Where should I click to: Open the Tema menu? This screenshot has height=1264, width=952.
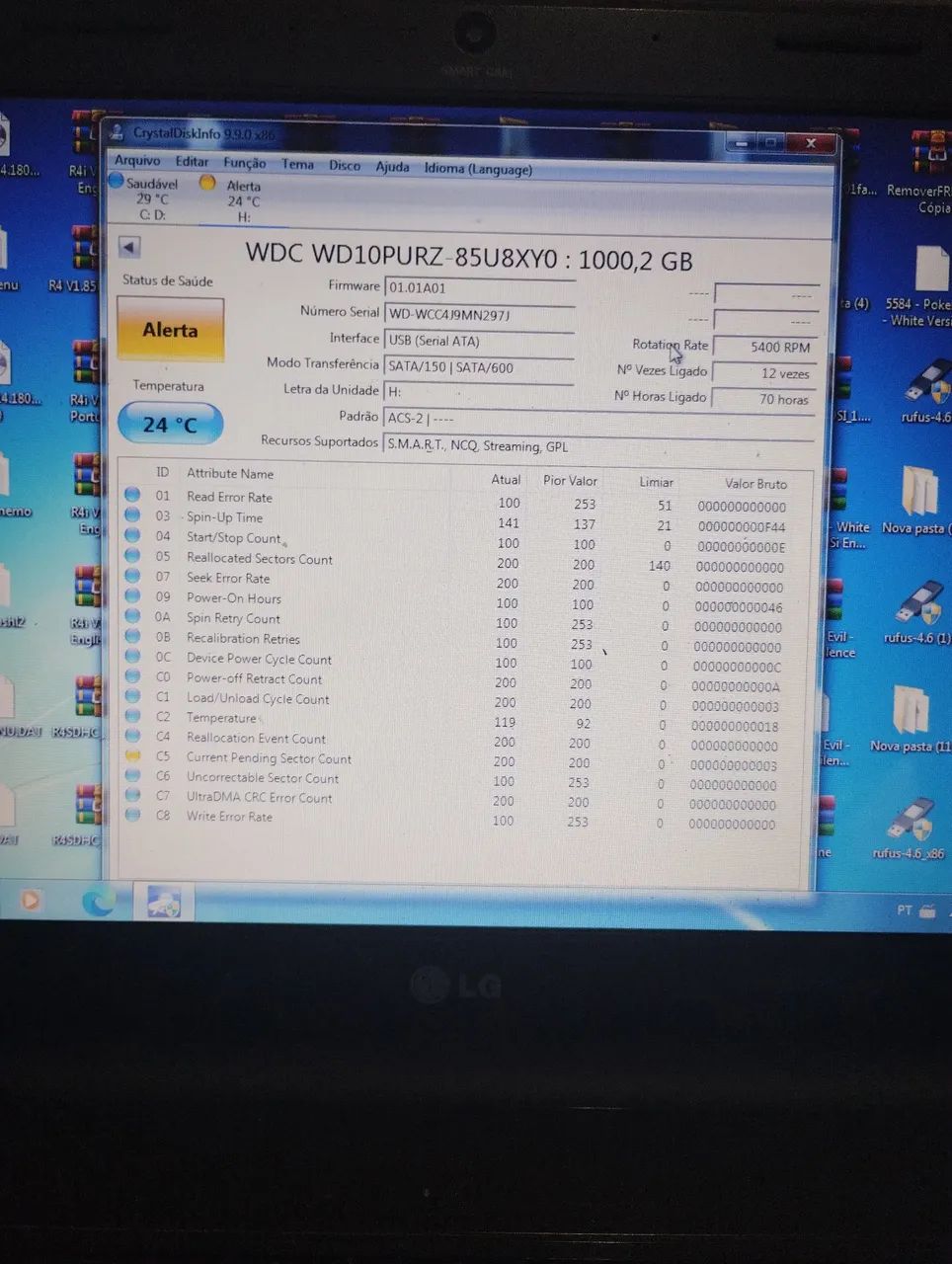click(297, 164)
